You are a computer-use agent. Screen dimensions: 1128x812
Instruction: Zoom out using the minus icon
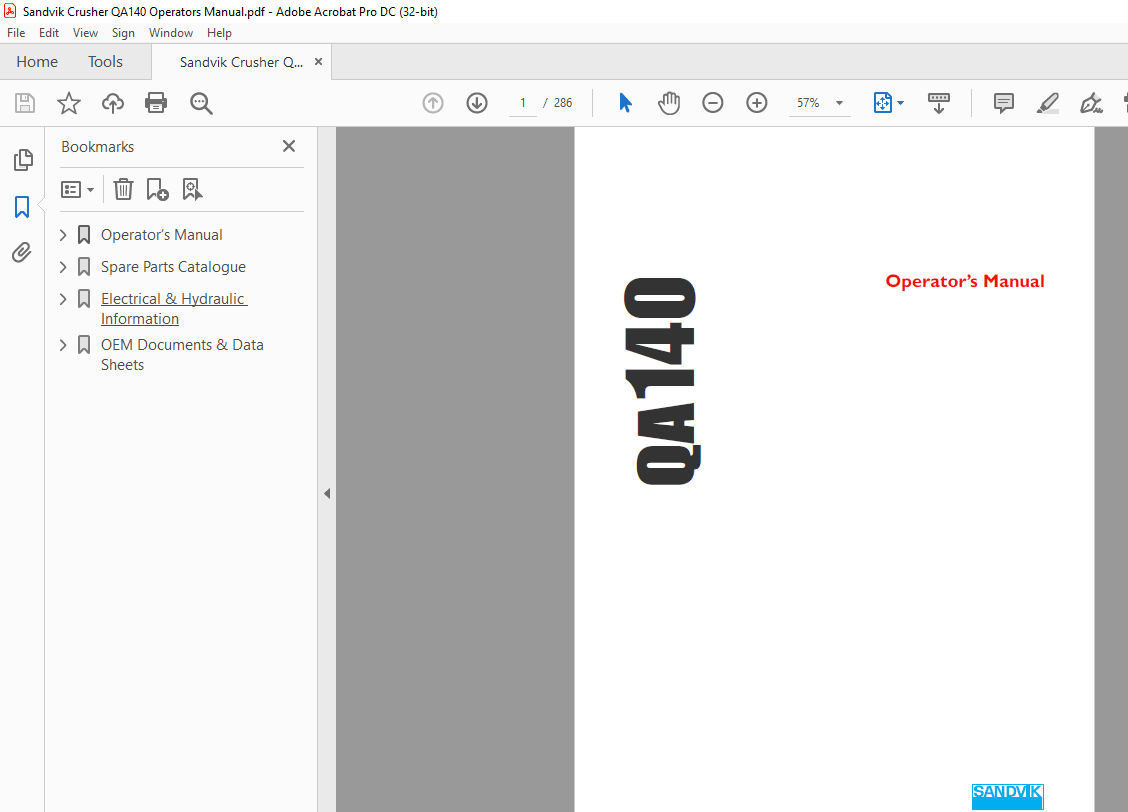[x=712, y=102]
